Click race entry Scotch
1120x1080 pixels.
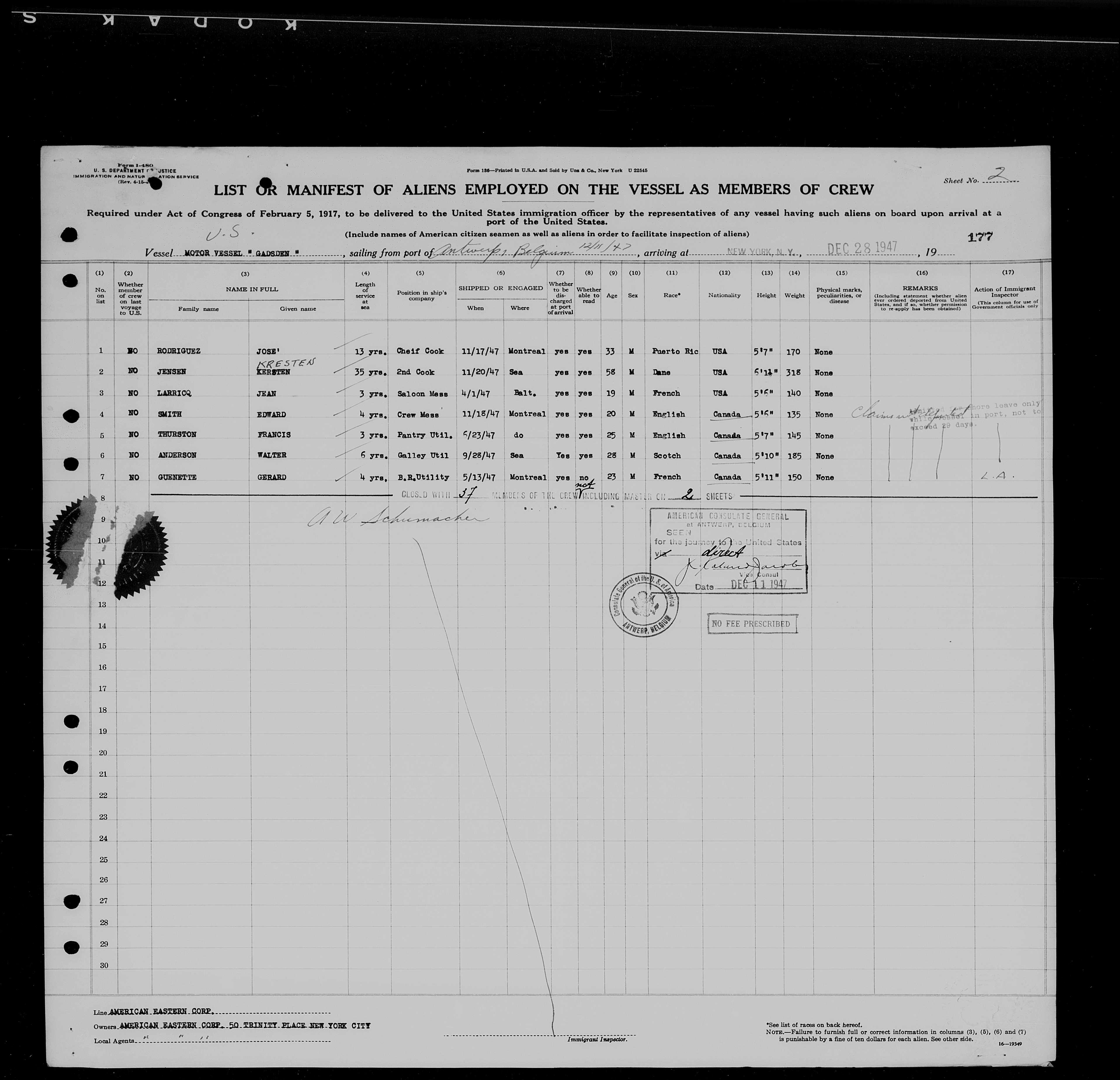click(x=666, y=456)
